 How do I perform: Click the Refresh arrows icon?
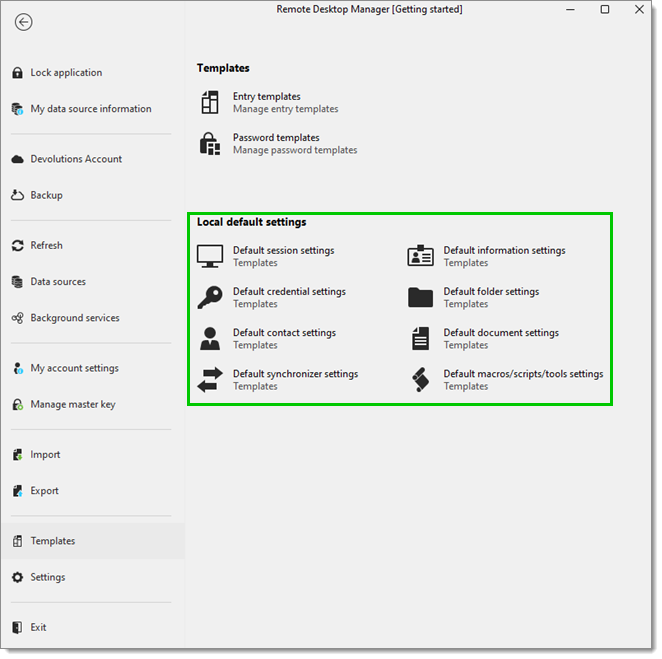click(17, 245)
